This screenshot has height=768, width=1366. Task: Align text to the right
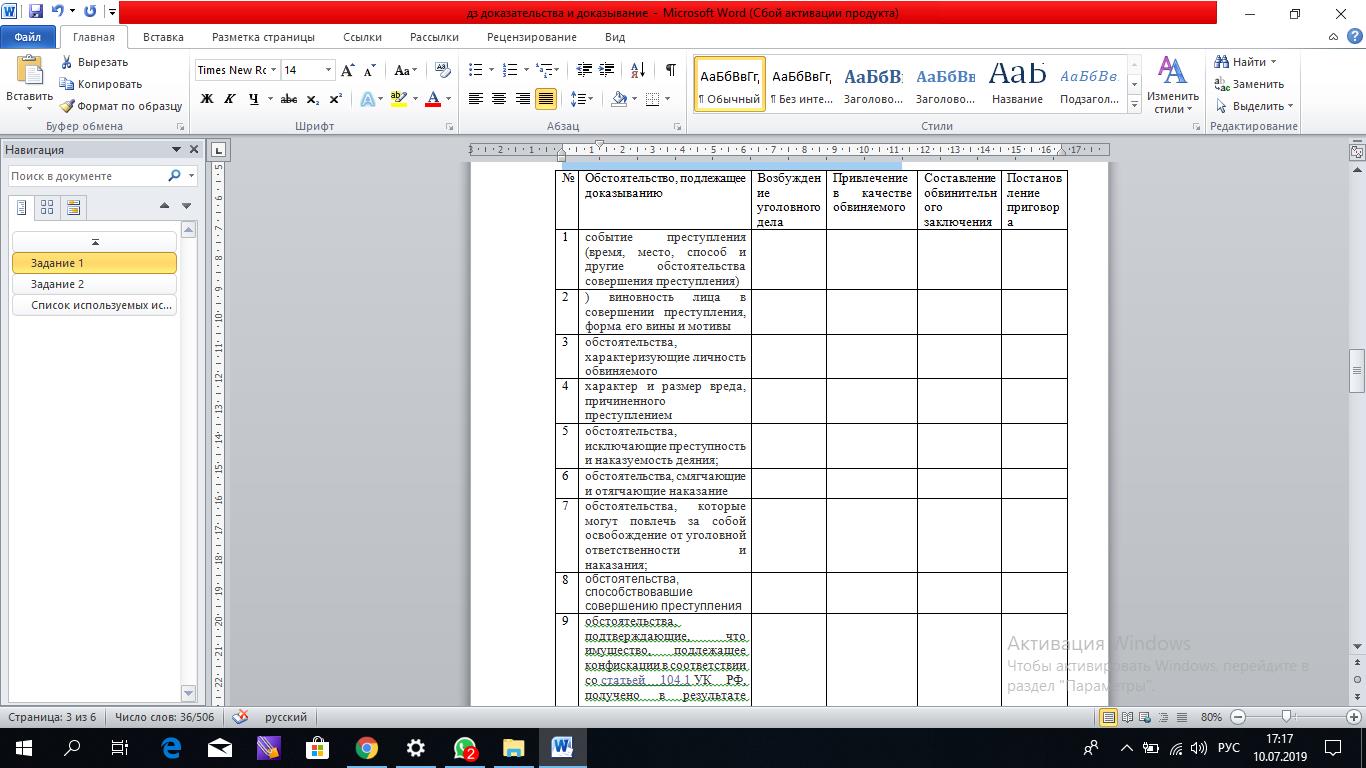tap(523, 99)
